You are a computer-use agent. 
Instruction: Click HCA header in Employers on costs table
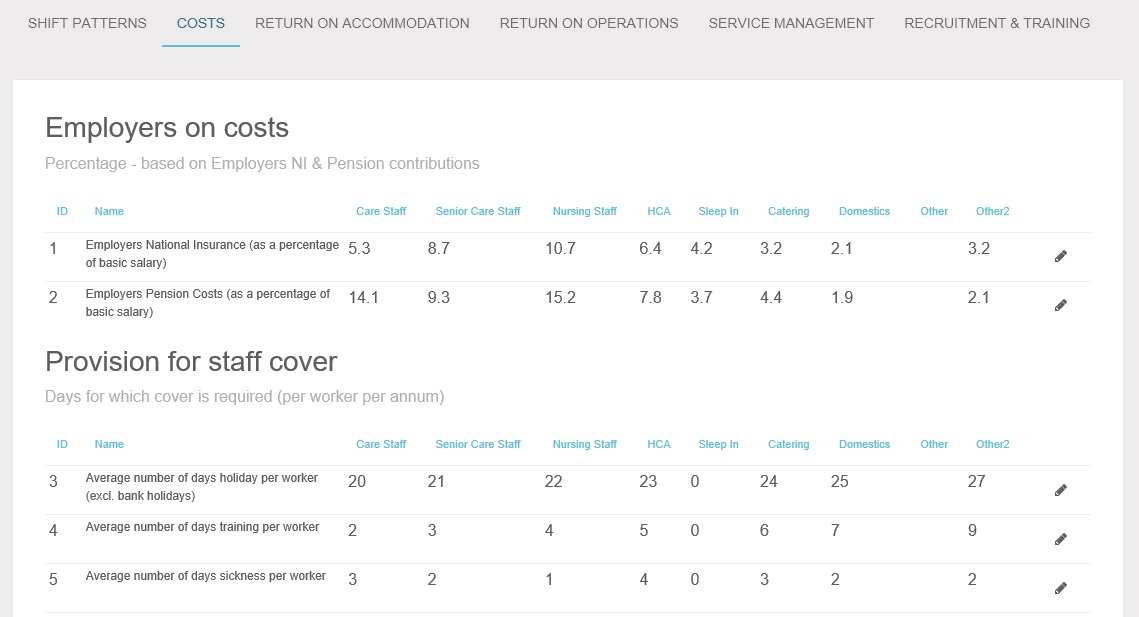point(659,211)
